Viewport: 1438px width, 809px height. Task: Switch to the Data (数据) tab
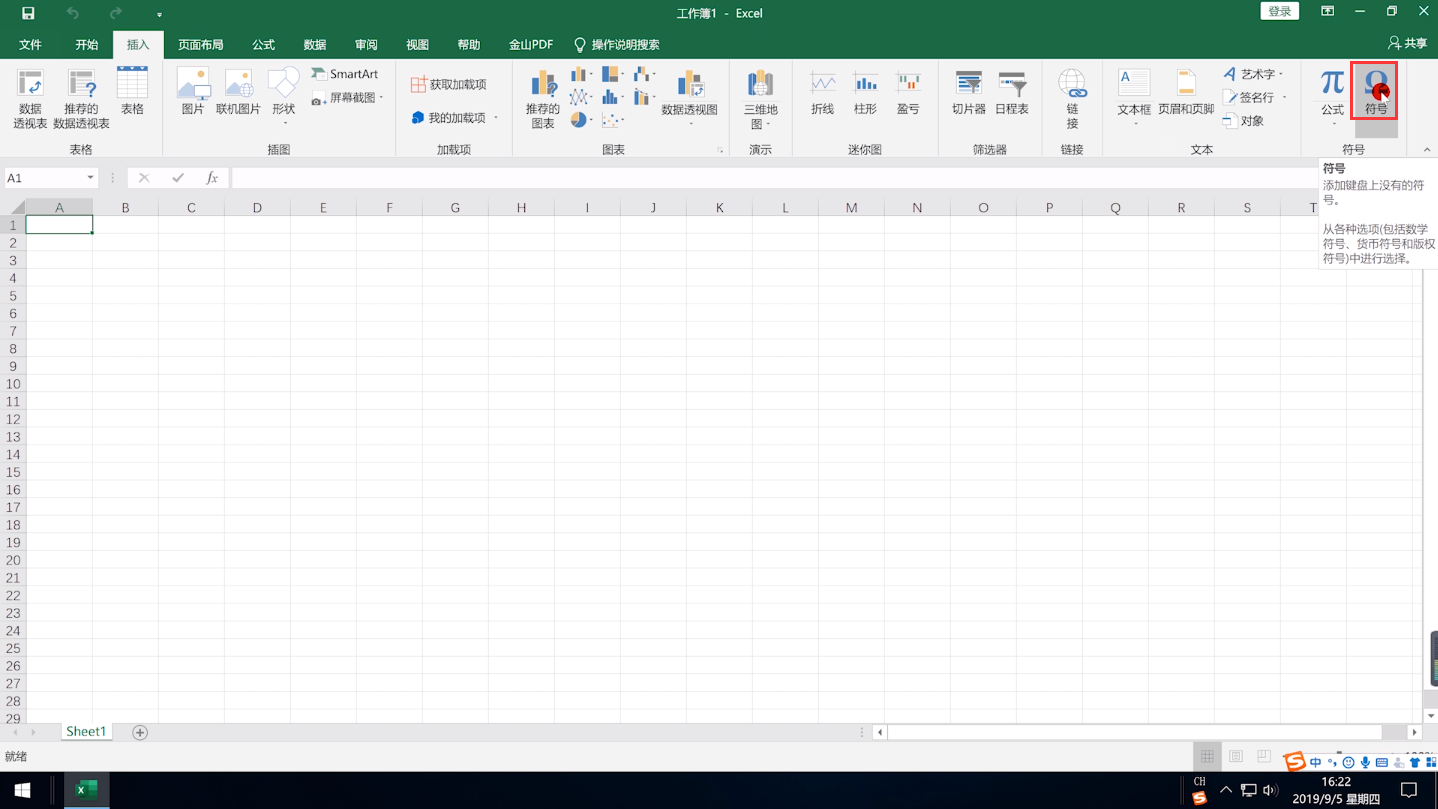tap(315, 45)
